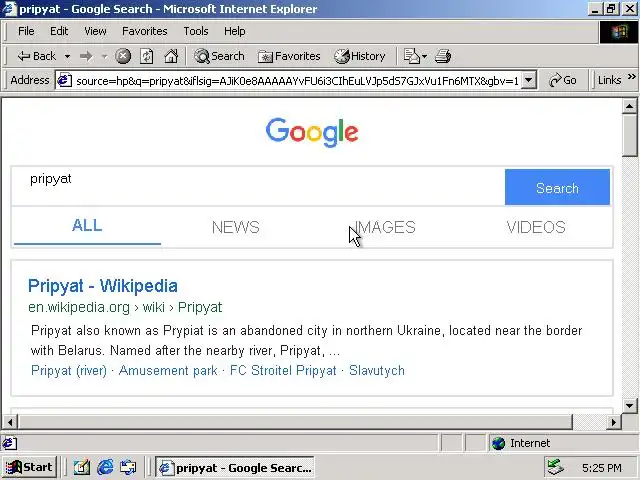This screenshot has width=640, height=480.
Task: Click the Internet zone indicator in status bar
Action: (521, 443)
